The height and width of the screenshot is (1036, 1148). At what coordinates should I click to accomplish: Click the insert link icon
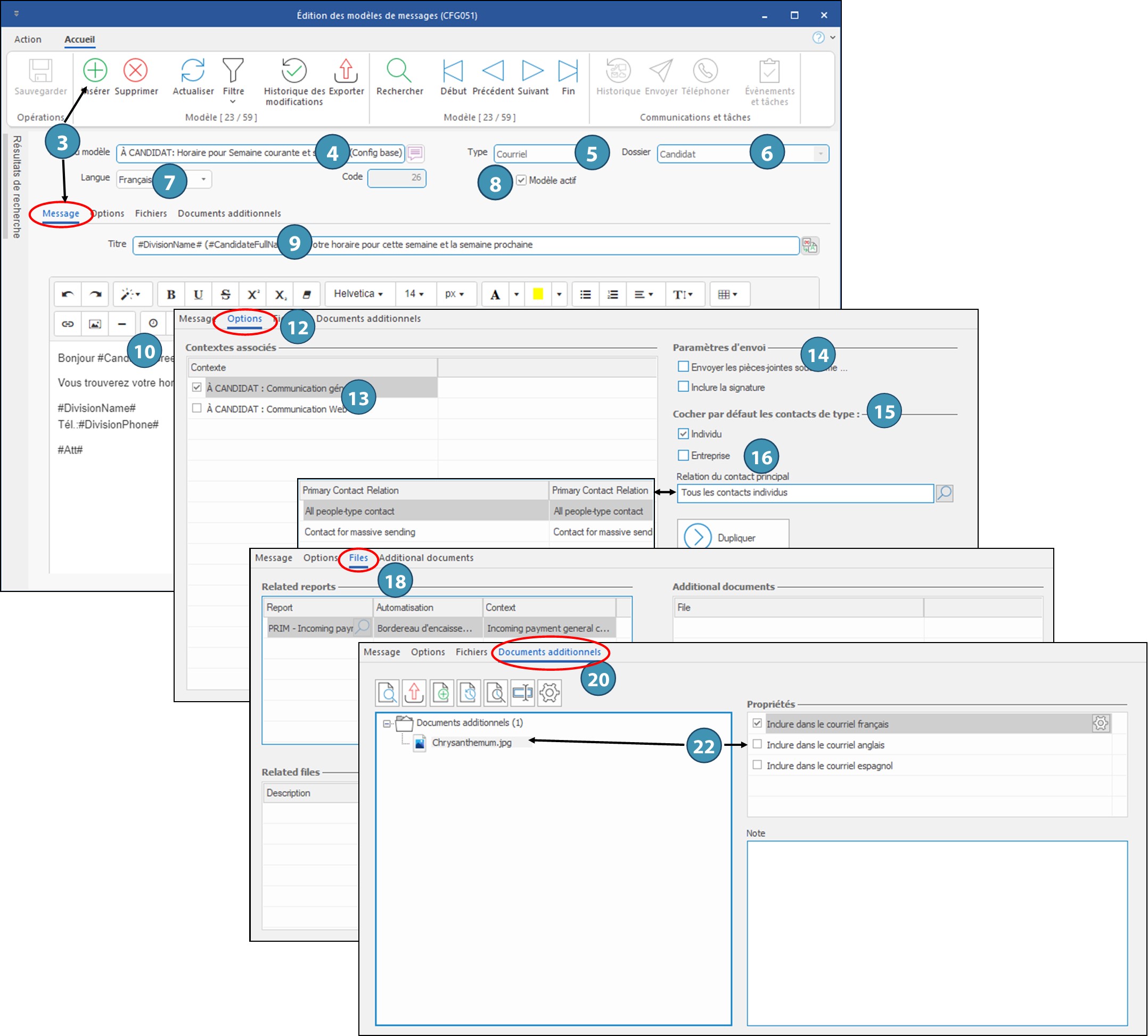coord(68,324)
